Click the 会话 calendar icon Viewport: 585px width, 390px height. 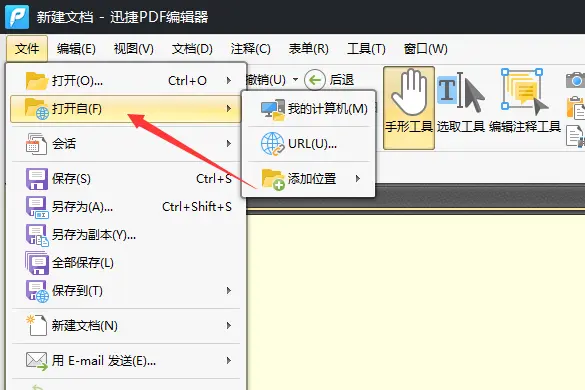click(x=36, y=144)
